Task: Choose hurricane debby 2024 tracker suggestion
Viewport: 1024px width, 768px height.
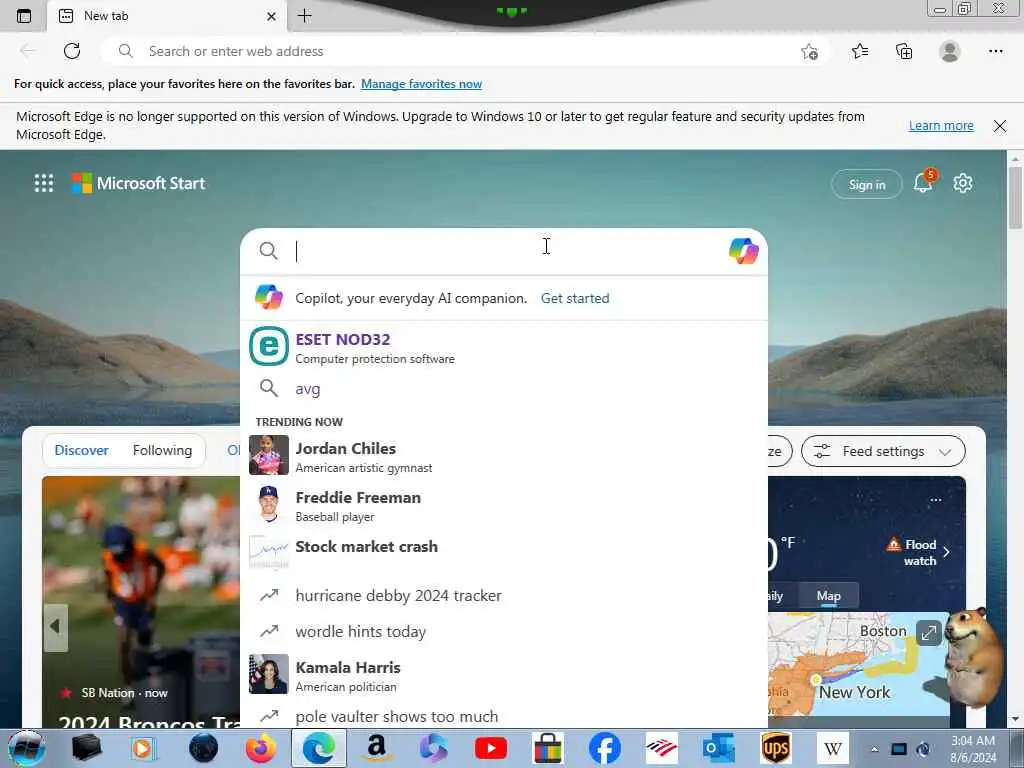Action: 504,596
